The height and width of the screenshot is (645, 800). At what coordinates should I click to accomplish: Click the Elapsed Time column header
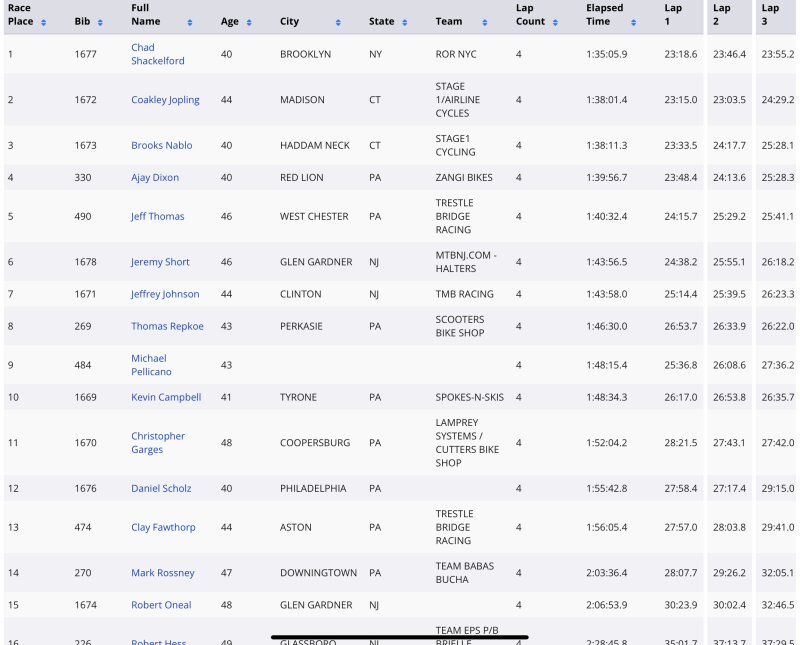click(x=604, y=15)
